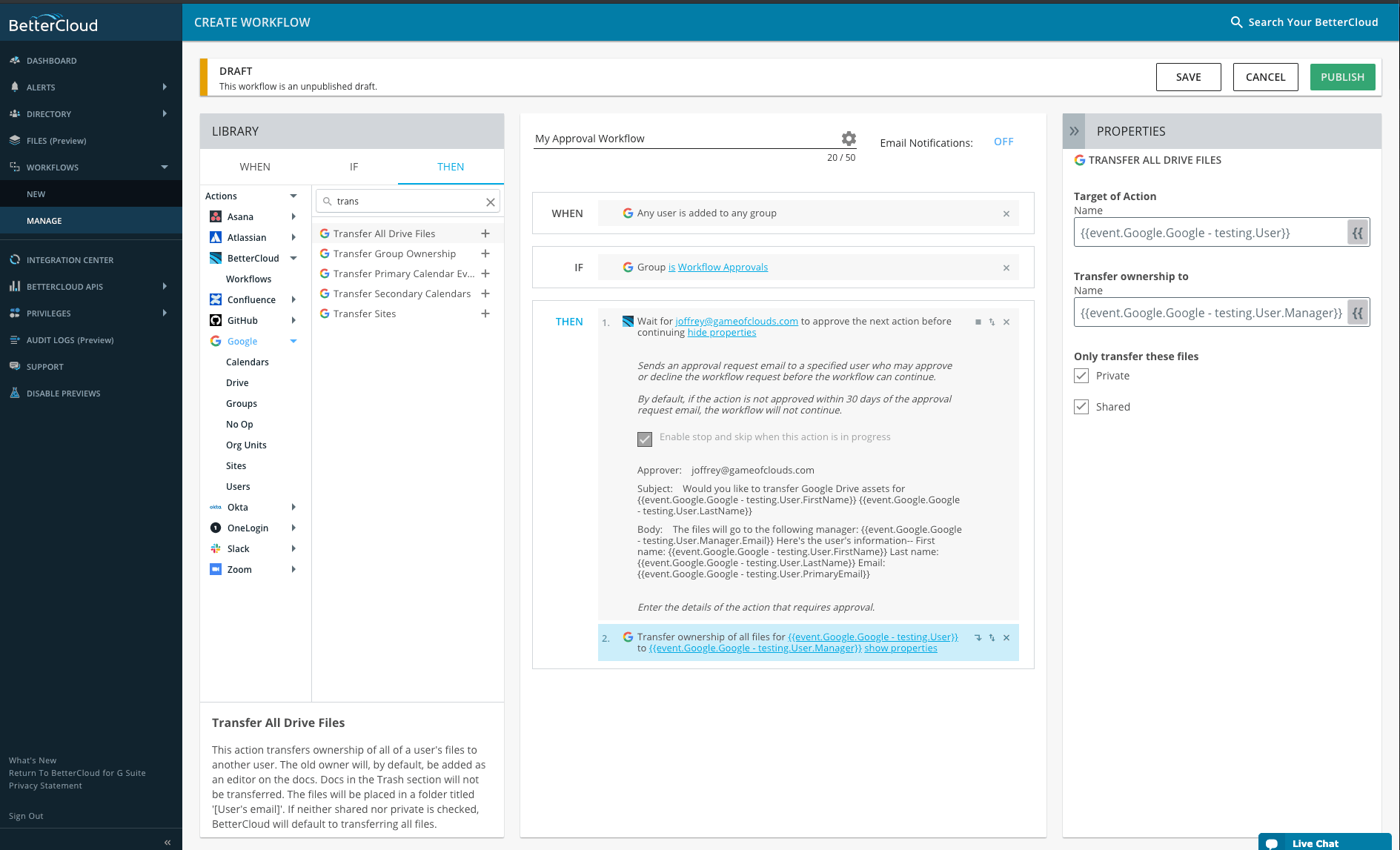Open the workflow name settings gear

click(x=848, y=138)
